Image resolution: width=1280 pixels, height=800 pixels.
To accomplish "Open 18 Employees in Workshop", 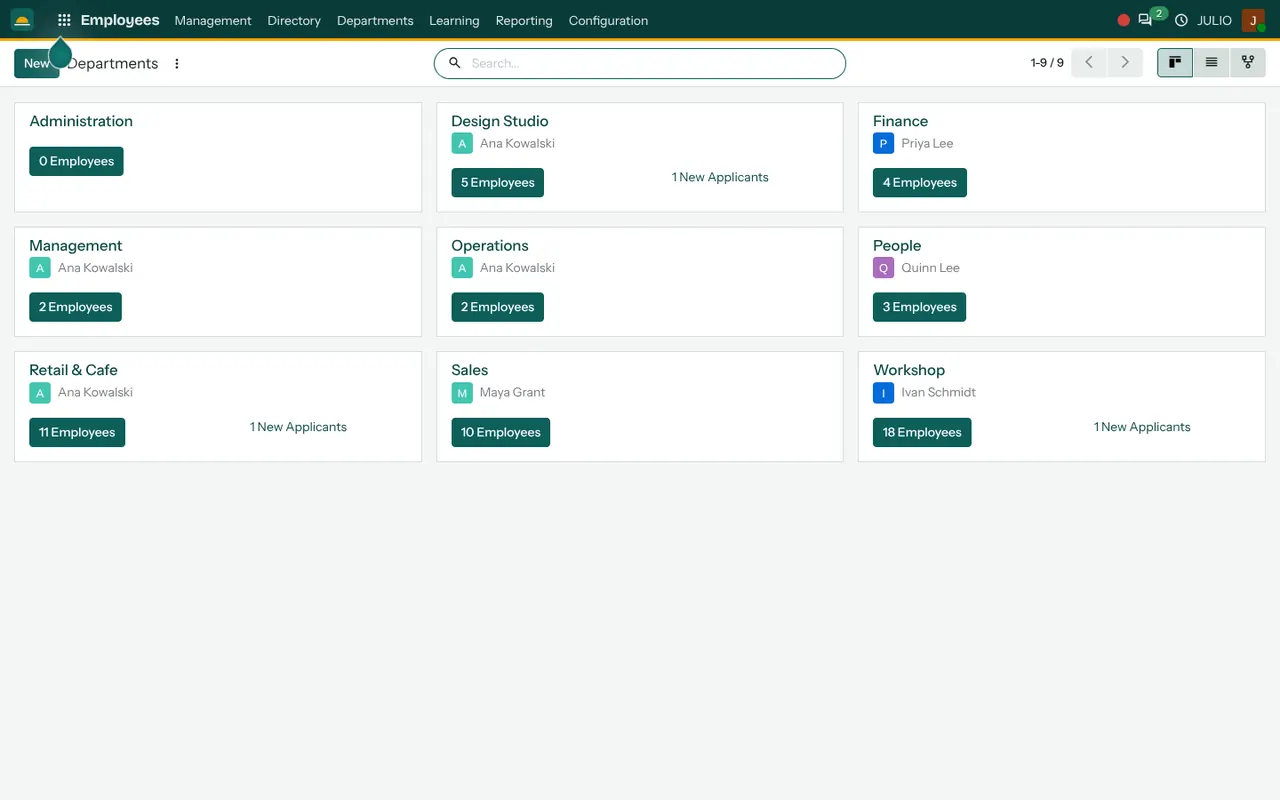I will [922, 432].
